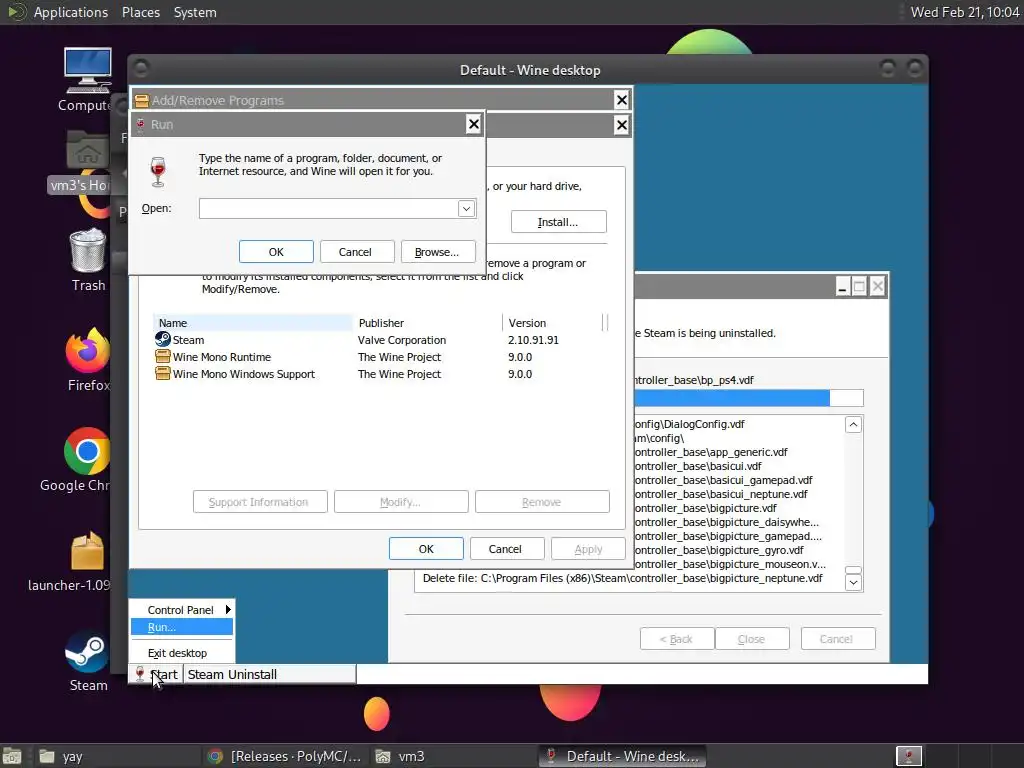Viewport: 1024px width, 768px height.
Task: Expand the Control Panel submenu arrow
Action: coord(228,609)
